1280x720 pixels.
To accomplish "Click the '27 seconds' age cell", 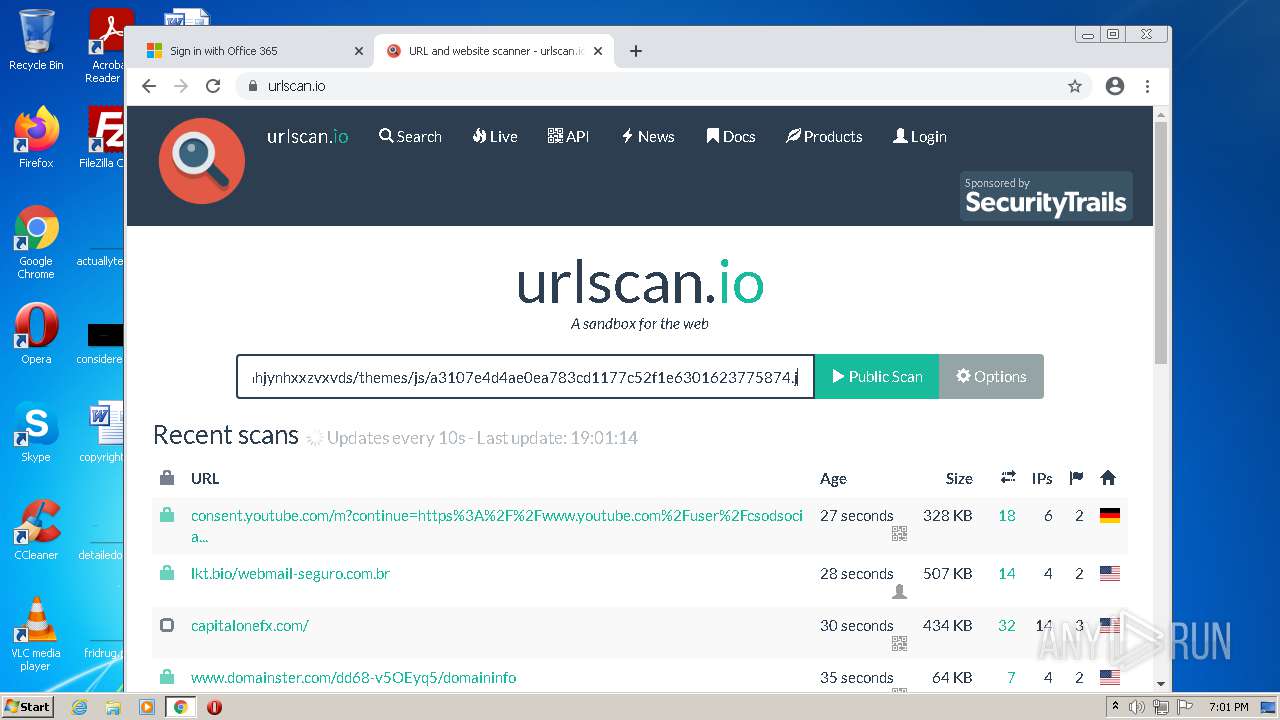I will coord(857,516).
